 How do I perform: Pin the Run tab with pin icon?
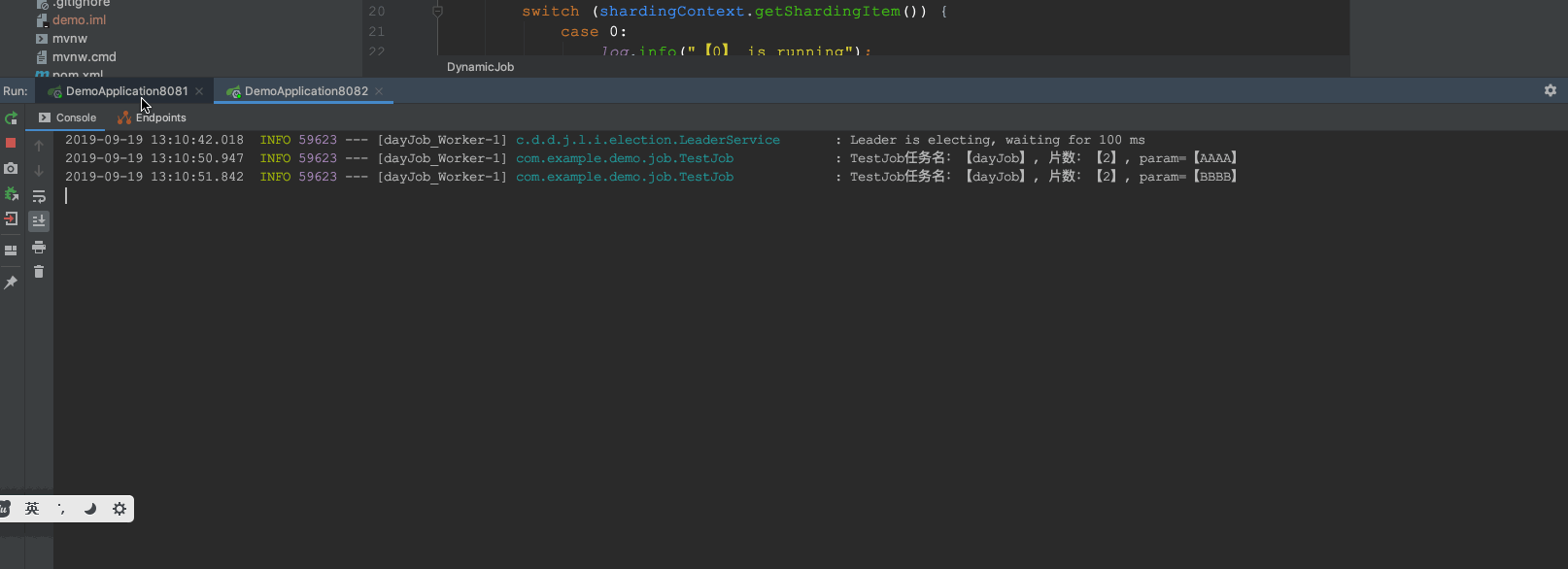tap(11, 283)
